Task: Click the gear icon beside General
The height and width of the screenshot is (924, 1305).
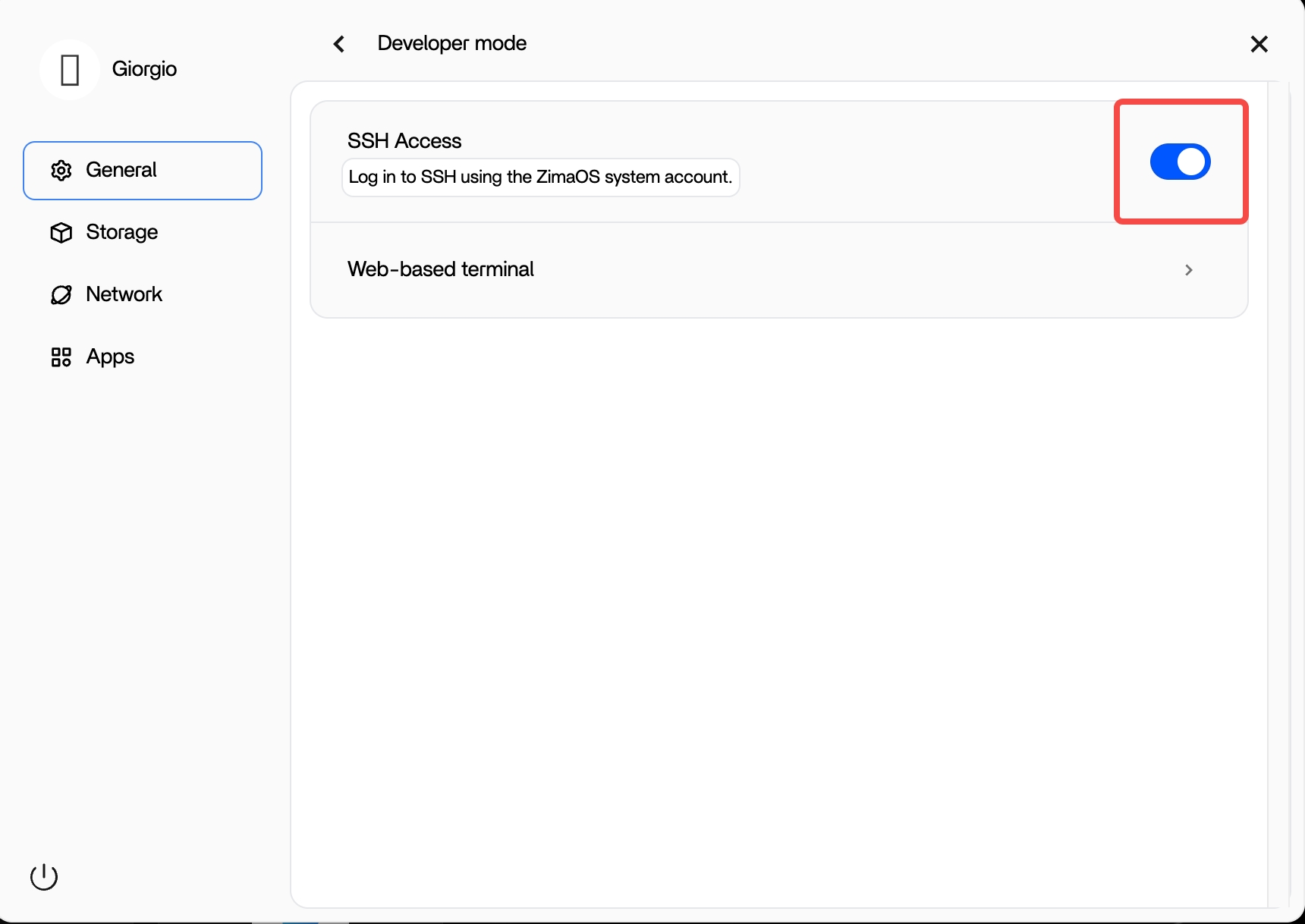Action: pyautogui.click(x=61, y=171)
